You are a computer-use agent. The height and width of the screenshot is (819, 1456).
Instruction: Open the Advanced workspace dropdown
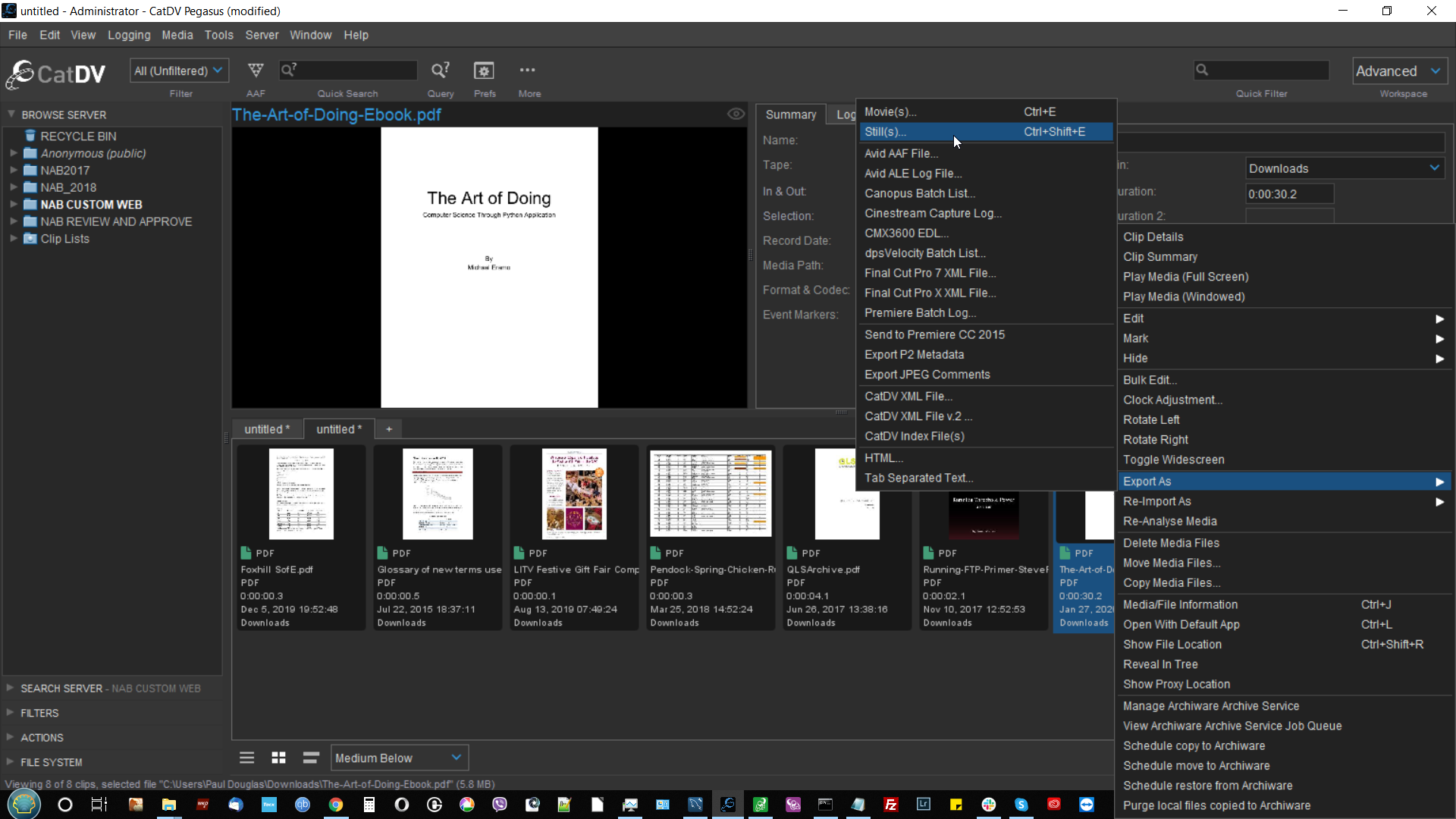point(1400,71)
